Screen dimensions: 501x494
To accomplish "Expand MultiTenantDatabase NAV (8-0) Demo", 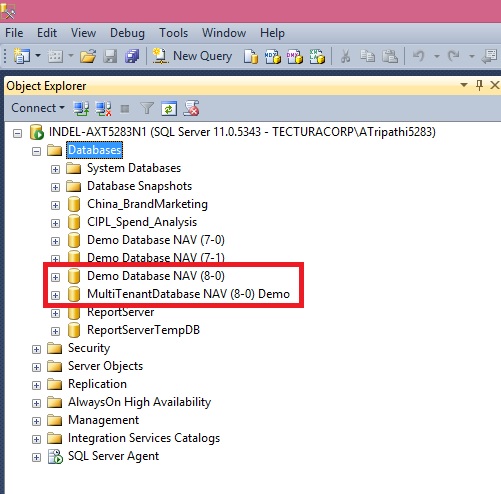I will pos(55,296).
